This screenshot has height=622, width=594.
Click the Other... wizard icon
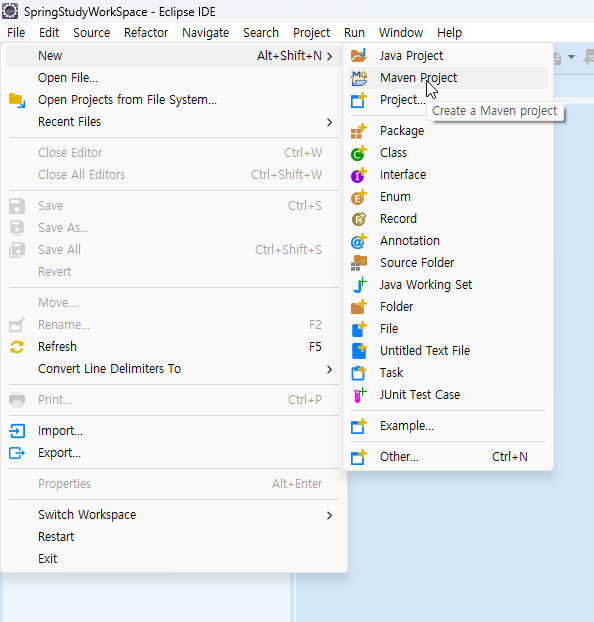359,457
